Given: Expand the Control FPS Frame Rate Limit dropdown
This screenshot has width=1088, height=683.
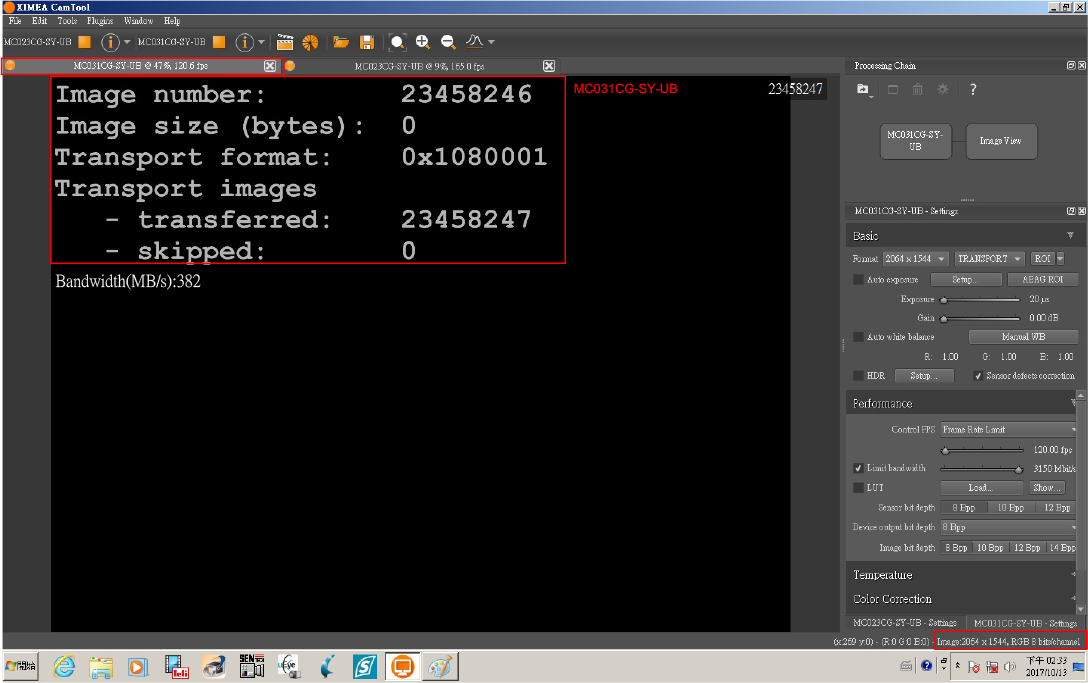Looking at the screenshot, I should tap(1010, 430).
